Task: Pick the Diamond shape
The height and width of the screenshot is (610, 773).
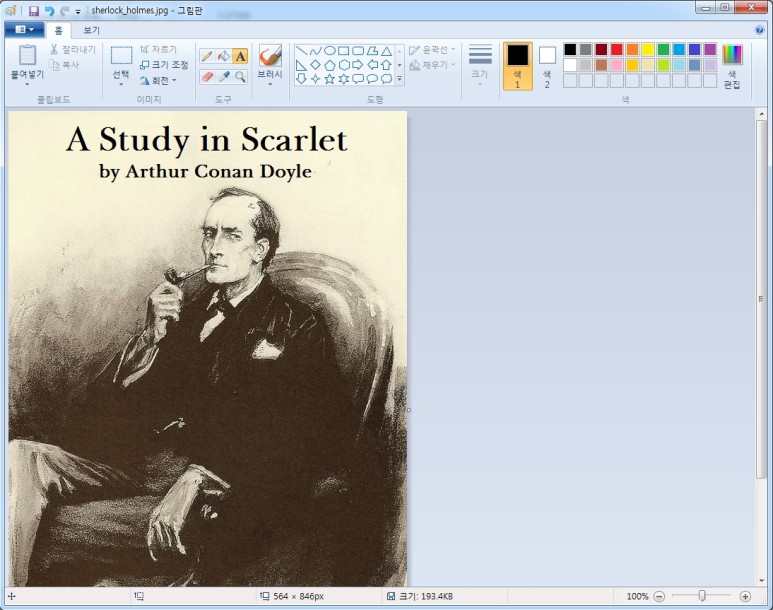Action: (x=316, y=65)
